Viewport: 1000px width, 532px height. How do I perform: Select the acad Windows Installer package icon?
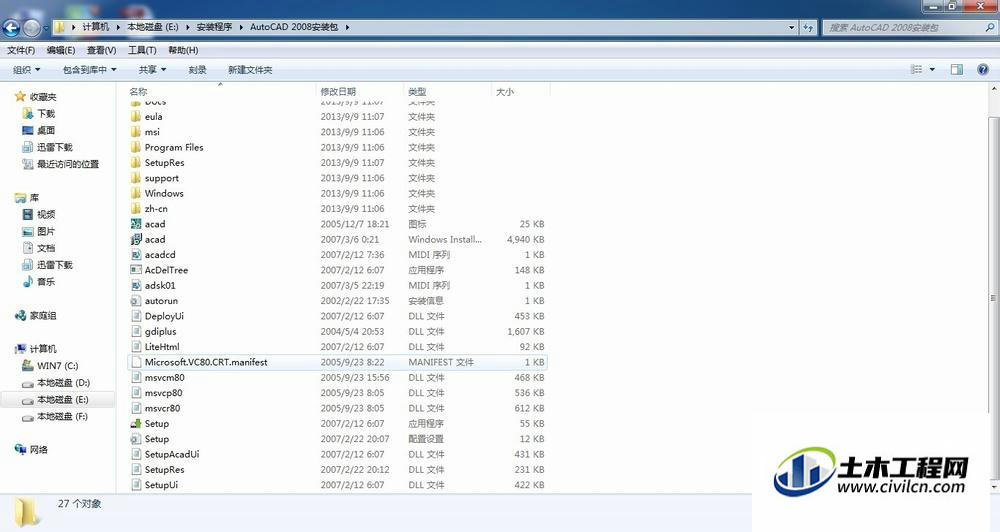(x=136, y=239)
